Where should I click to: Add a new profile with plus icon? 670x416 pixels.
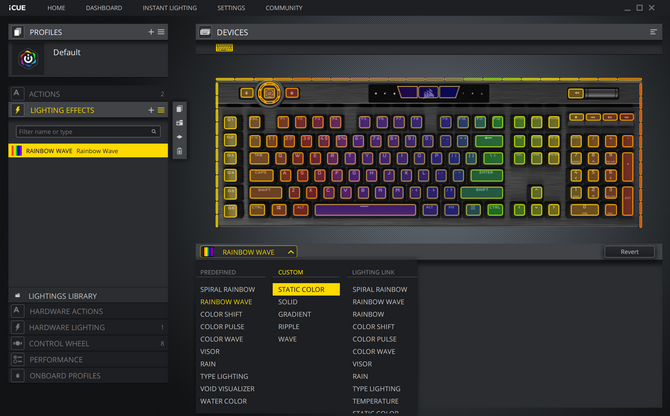[151, 32]
